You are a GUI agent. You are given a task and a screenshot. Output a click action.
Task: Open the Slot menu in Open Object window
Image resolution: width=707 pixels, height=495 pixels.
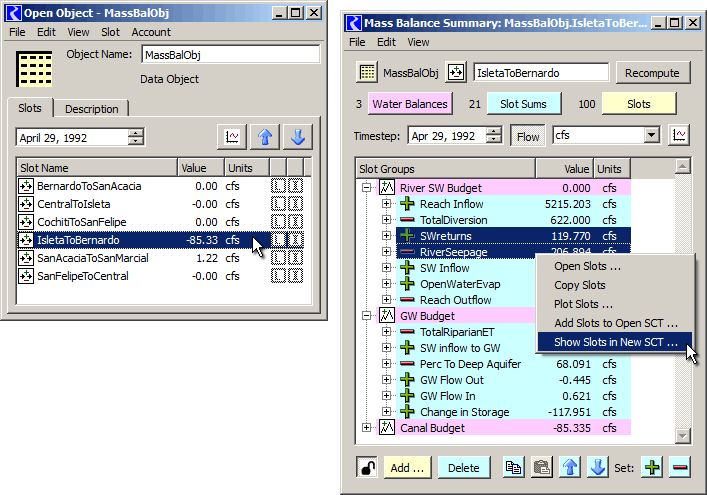click(x=110, y=32)
